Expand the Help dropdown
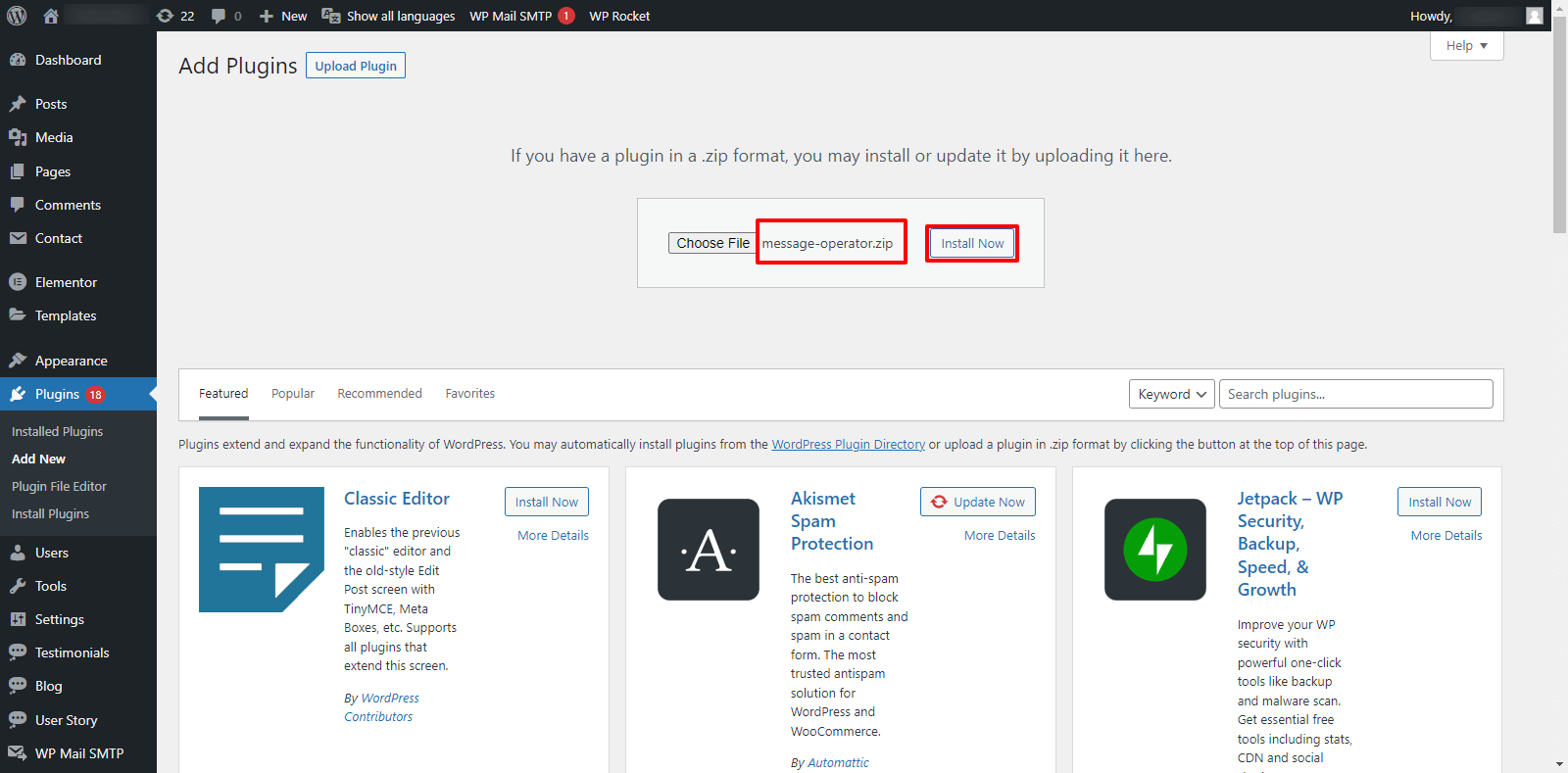Image resolution: width=1568 pixels, height=773 pixels. tap(1466, 45)
